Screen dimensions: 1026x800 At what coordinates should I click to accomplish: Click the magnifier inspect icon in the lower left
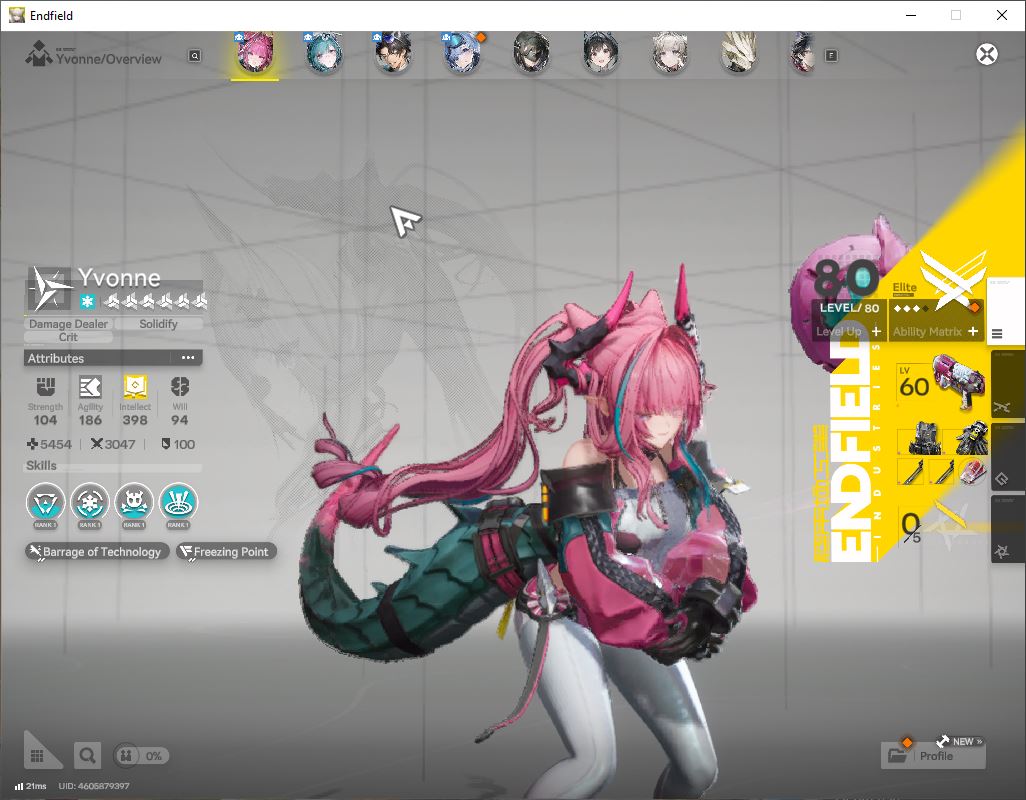click(x=87, y=756)
